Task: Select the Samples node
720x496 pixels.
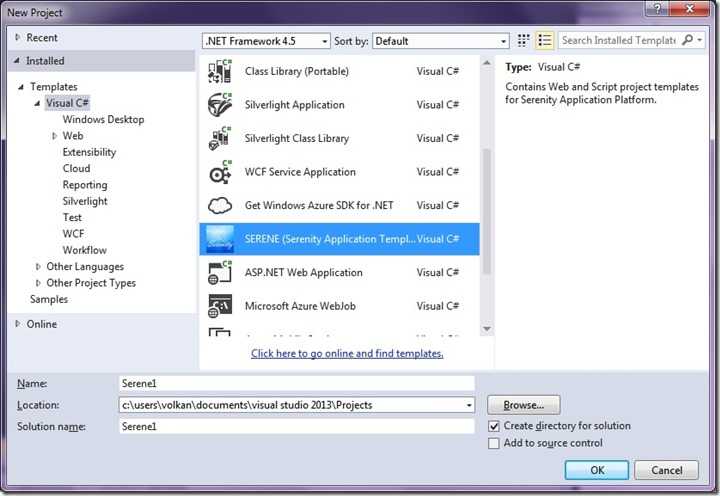Action: tap(49, 299)
